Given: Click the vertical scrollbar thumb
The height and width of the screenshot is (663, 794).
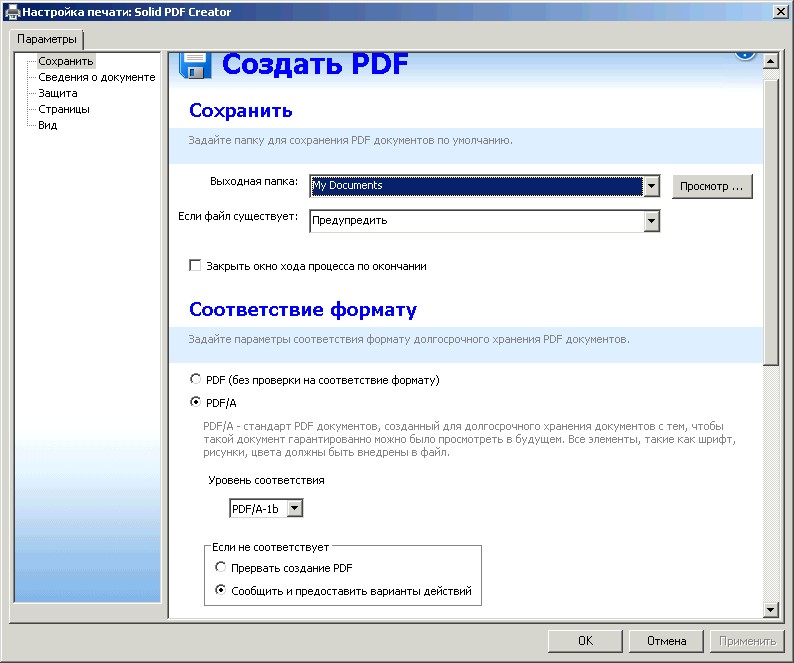Looking at the screenshot, I should coord(770,222).
